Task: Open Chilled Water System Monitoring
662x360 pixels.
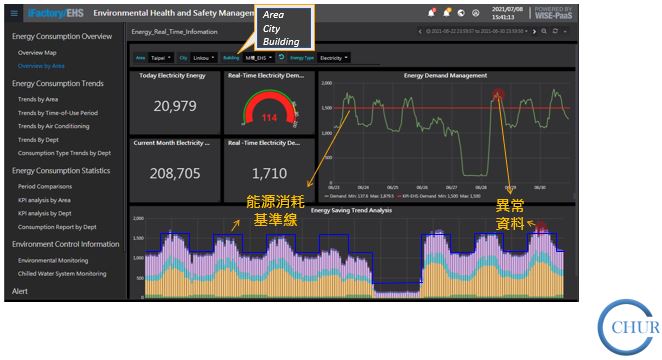Action: pyautogui.click(x=62, y=273)
